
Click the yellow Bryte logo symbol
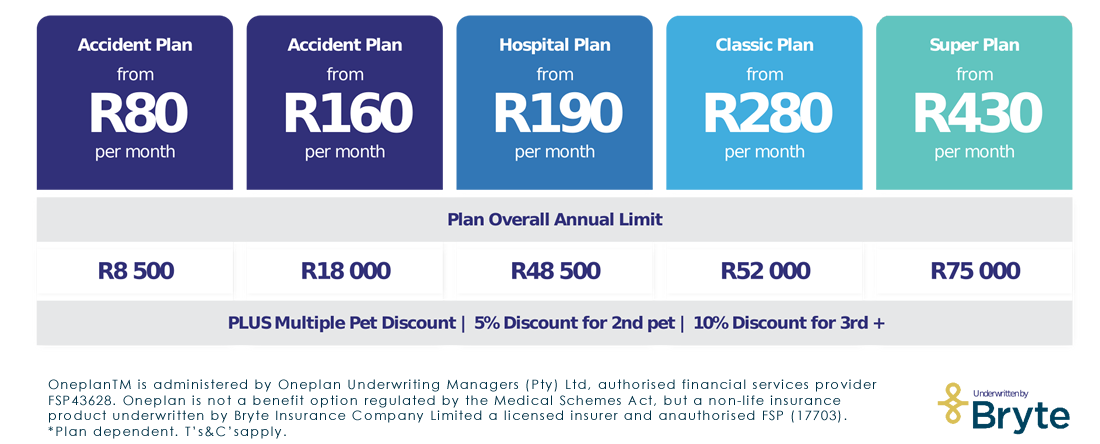[x=955, y=404]
